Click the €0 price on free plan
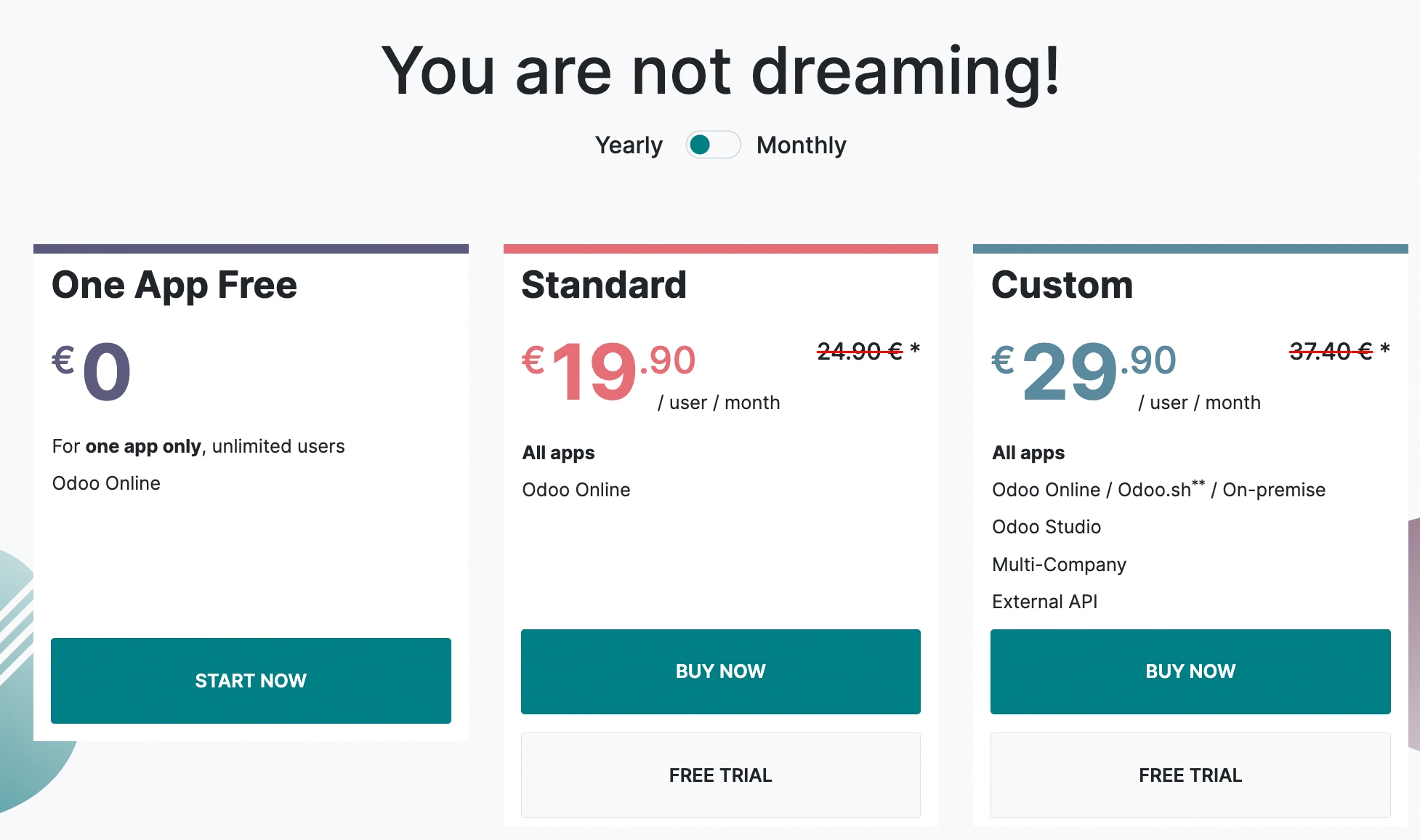Viewport: 1420px width, 840px height. coord(92,371)
